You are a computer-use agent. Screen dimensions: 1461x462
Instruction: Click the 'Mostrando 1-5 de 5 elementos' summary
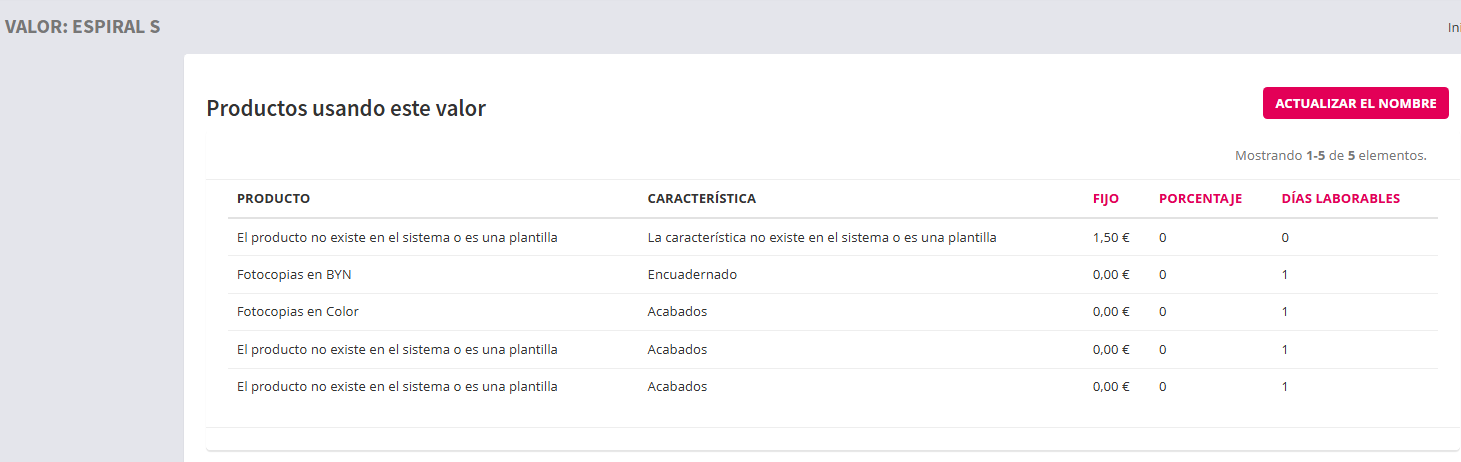coord(1330,155)
